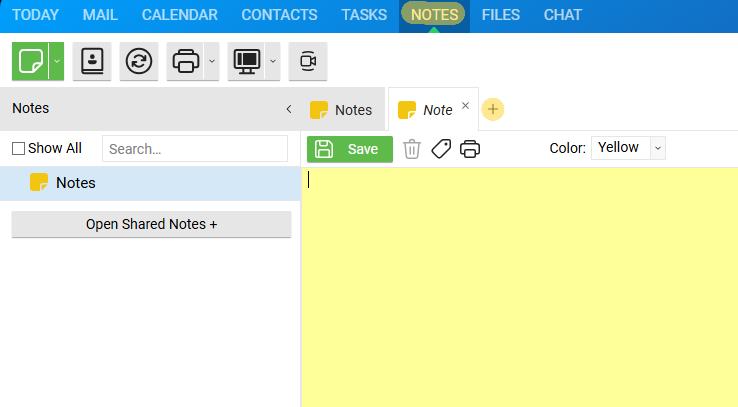The width and height of the screenshot is (738, 407).
Task: Click inside the yellow note text area
Action: [x=520, y=287]
